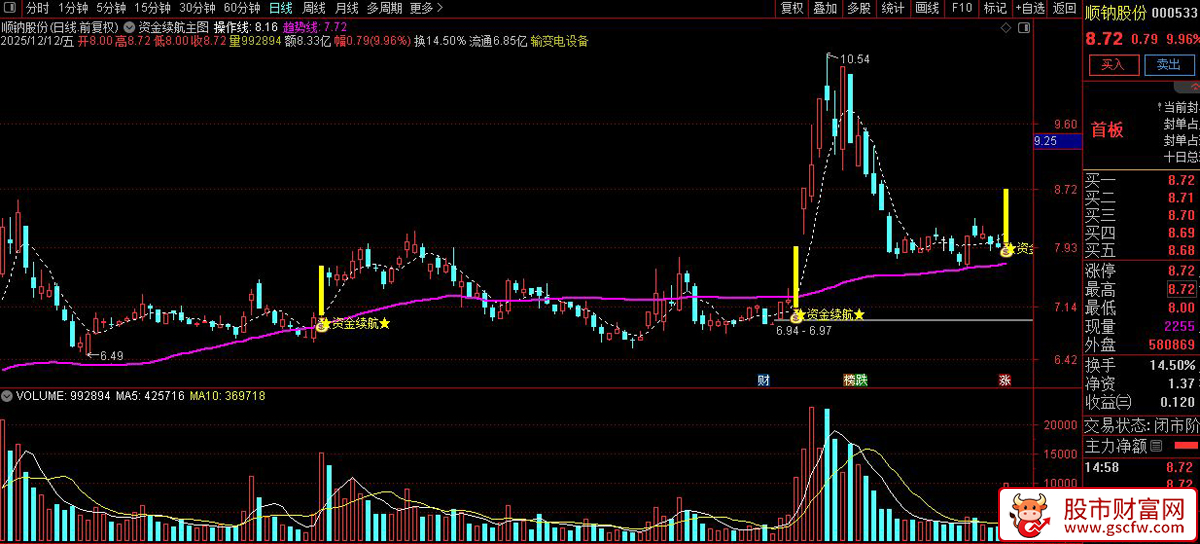Click the 6.49 low price label
1200x544 pixels.
pos(111,356)
